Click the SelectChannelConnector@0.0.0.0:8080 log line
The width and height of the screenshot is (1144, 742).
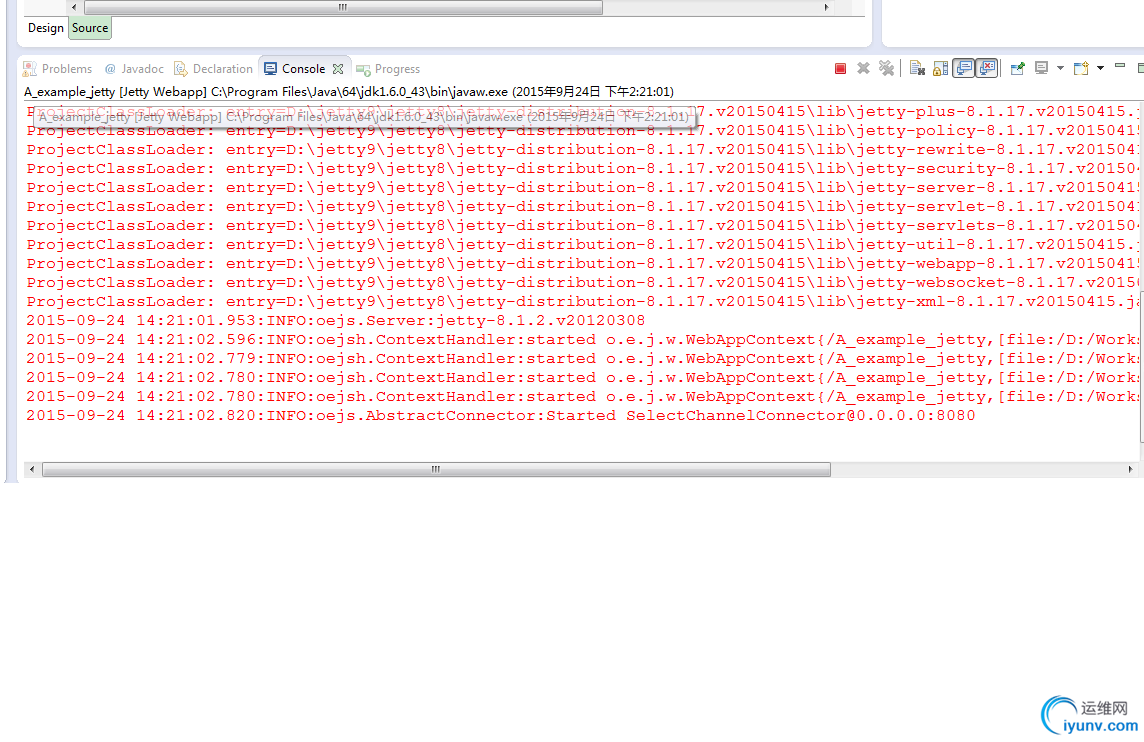500,415
